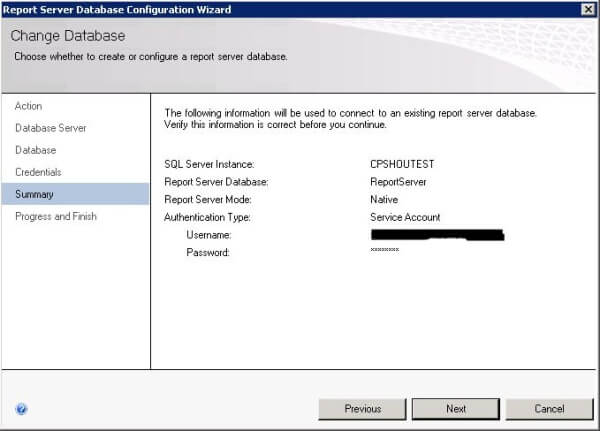The image size is (600, 431).
Task: Select the Database Server step
Action: click(51, 128)
